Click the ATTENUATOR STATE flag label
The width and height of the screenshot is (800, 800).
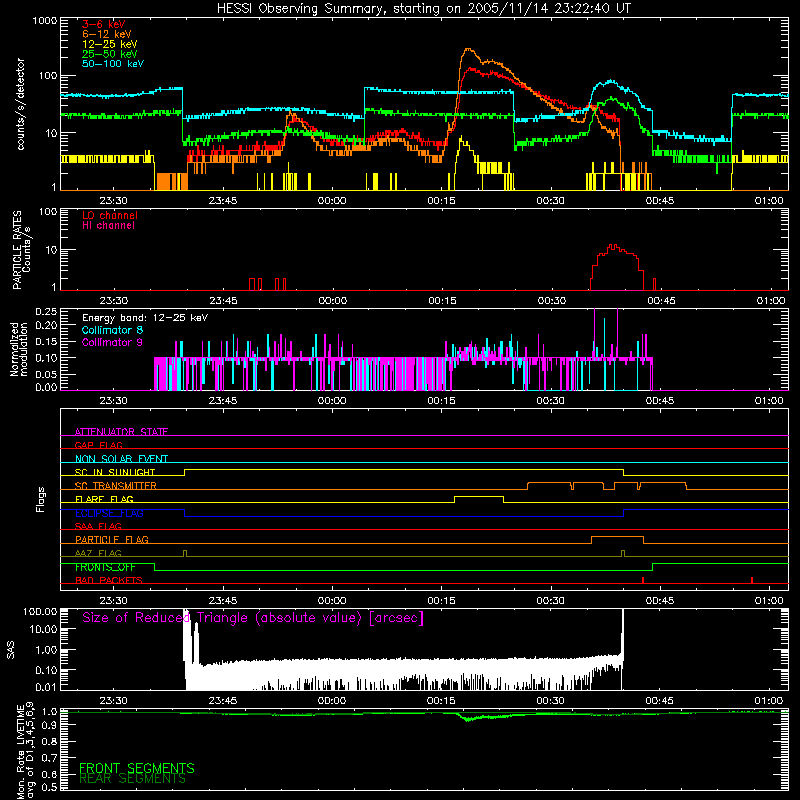point(121,432)
